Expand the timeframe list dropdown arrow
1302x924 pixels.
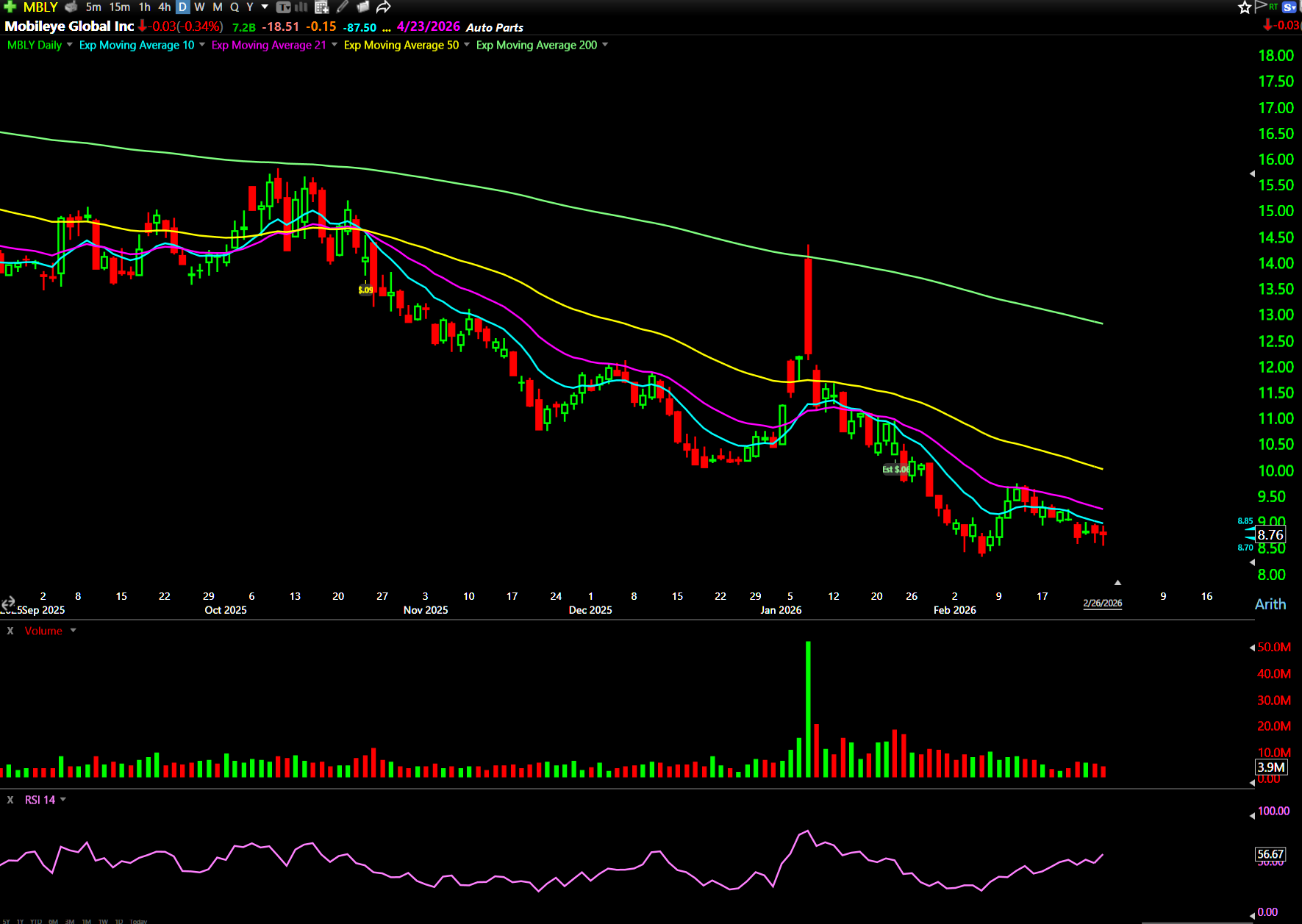point(265,7)
